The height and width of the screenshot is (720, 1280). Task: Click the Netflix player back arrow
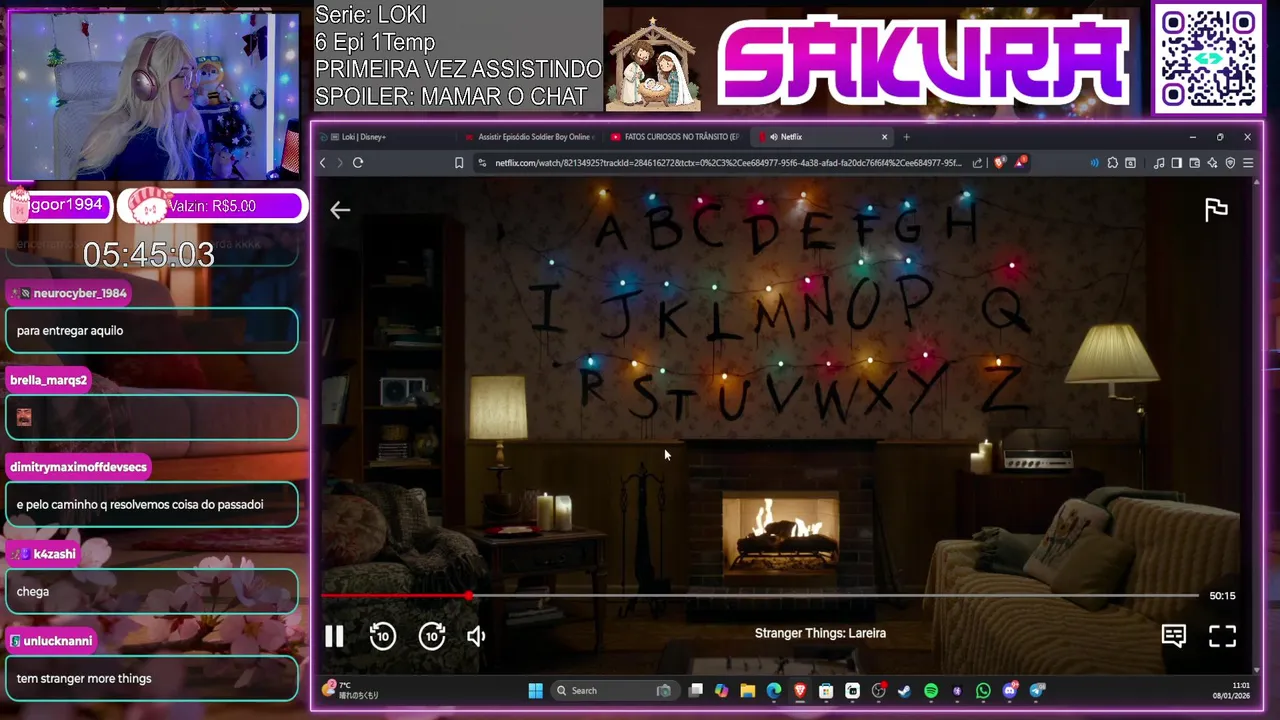[340, 209]
